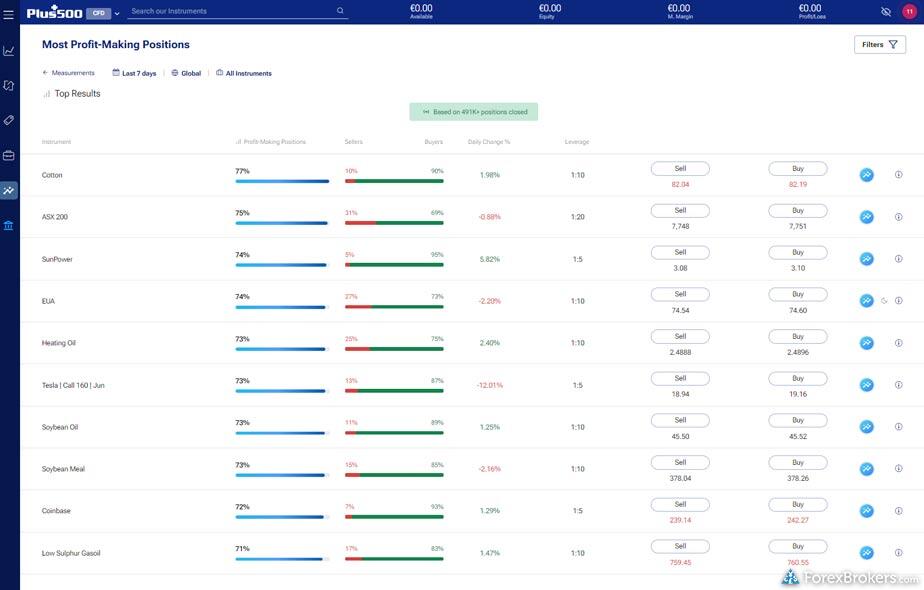
Task: Open the hamburger menu
Action: 9,14
